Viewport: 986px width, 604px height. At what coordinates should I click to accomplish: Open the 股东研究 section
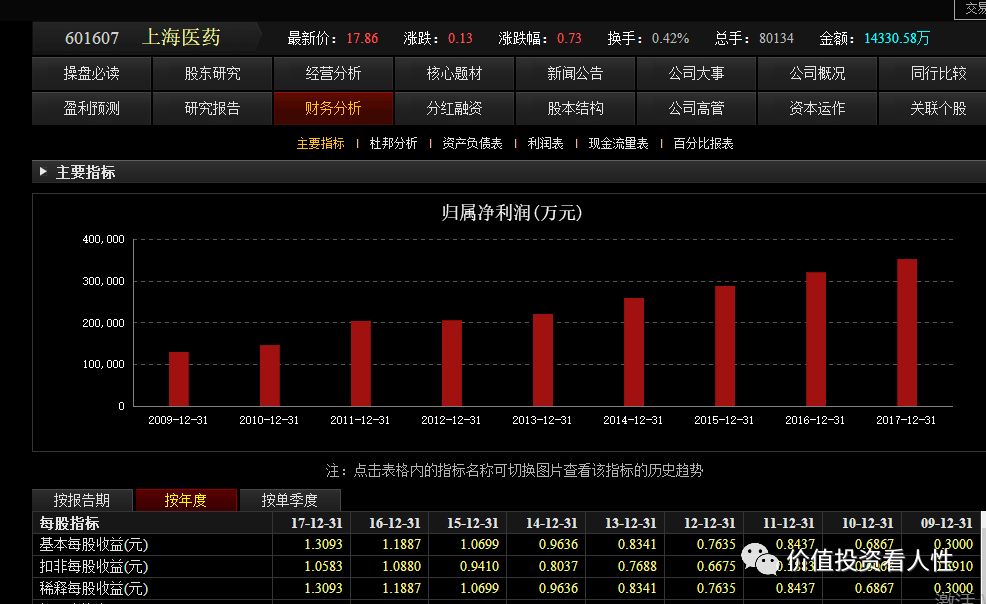(212, 74)
